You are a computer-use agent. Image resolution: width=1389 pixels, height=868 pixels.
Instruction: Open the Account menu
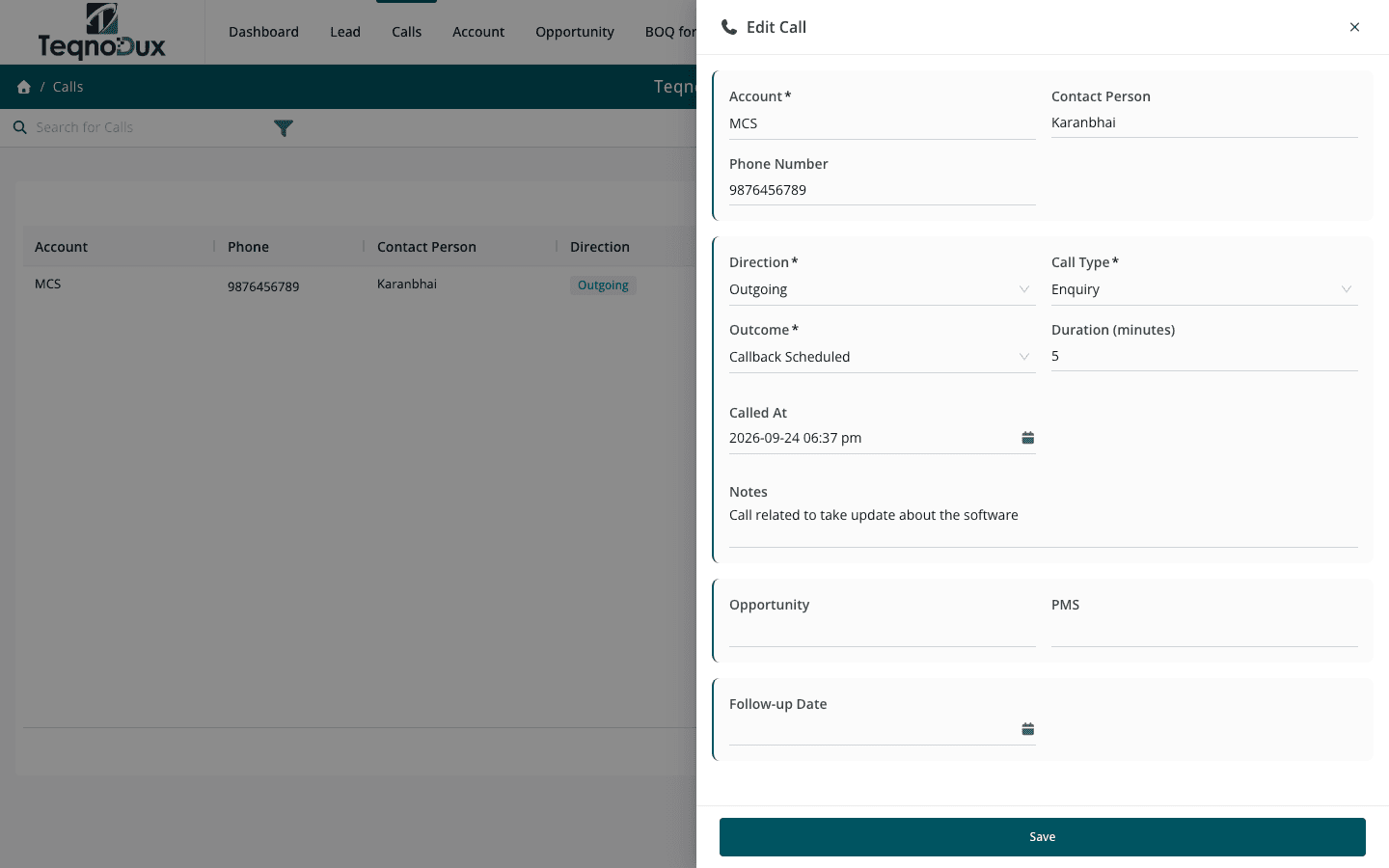478,32
